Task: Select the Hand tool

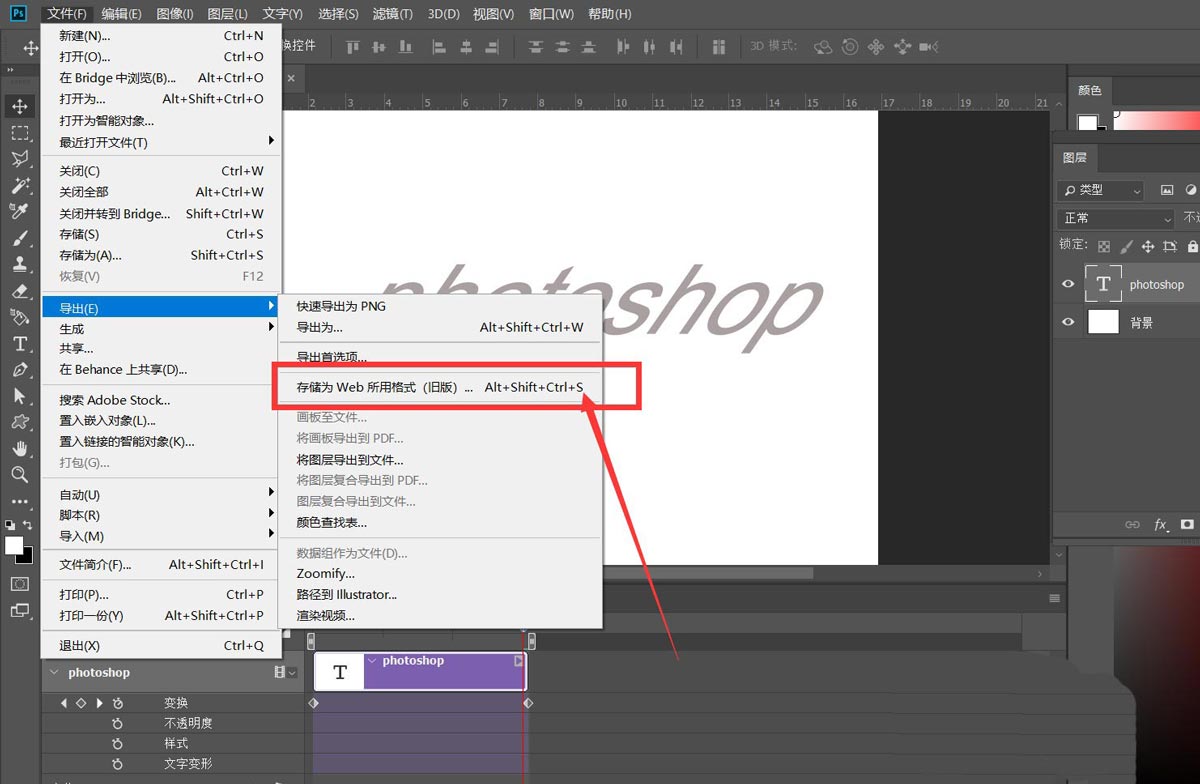Action: pyautogui.click(x=20, y=448)
